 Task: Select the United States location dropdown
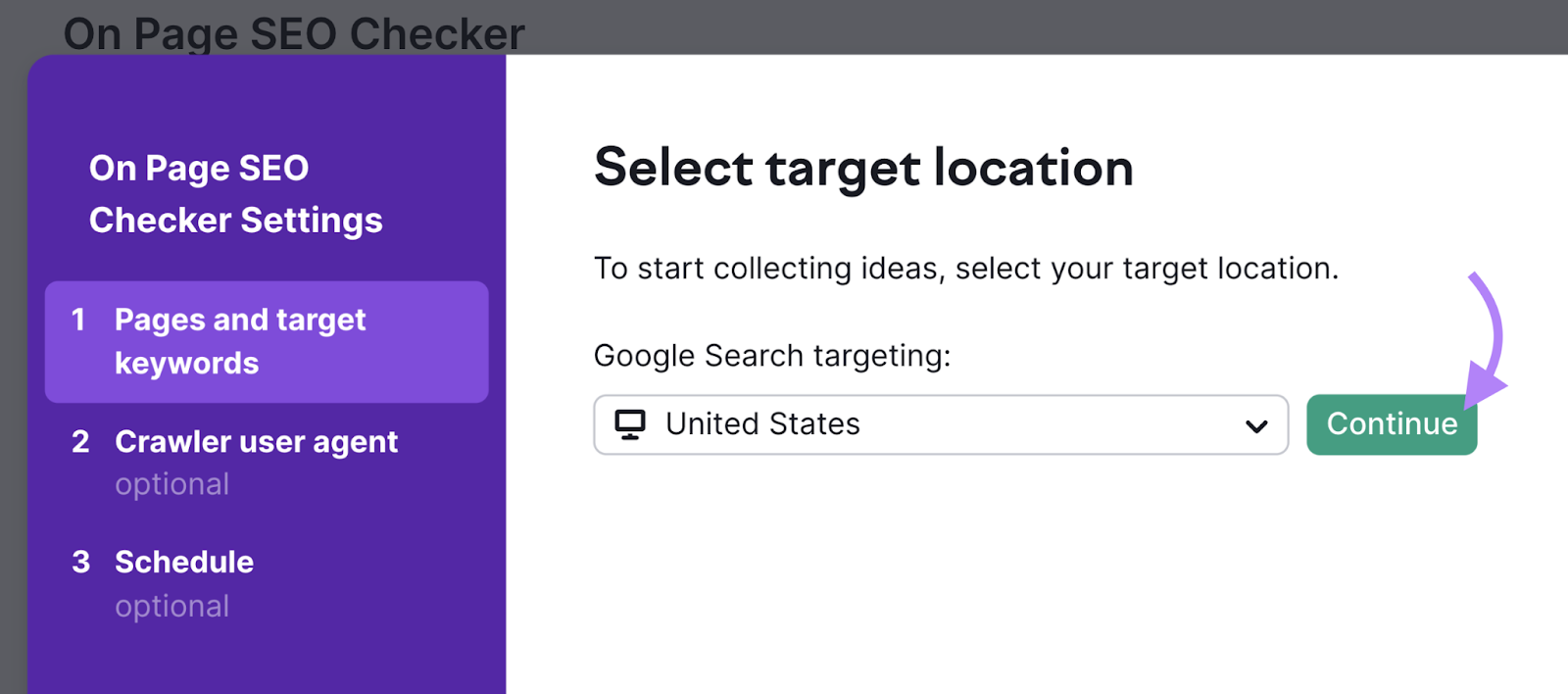(940, 424)
